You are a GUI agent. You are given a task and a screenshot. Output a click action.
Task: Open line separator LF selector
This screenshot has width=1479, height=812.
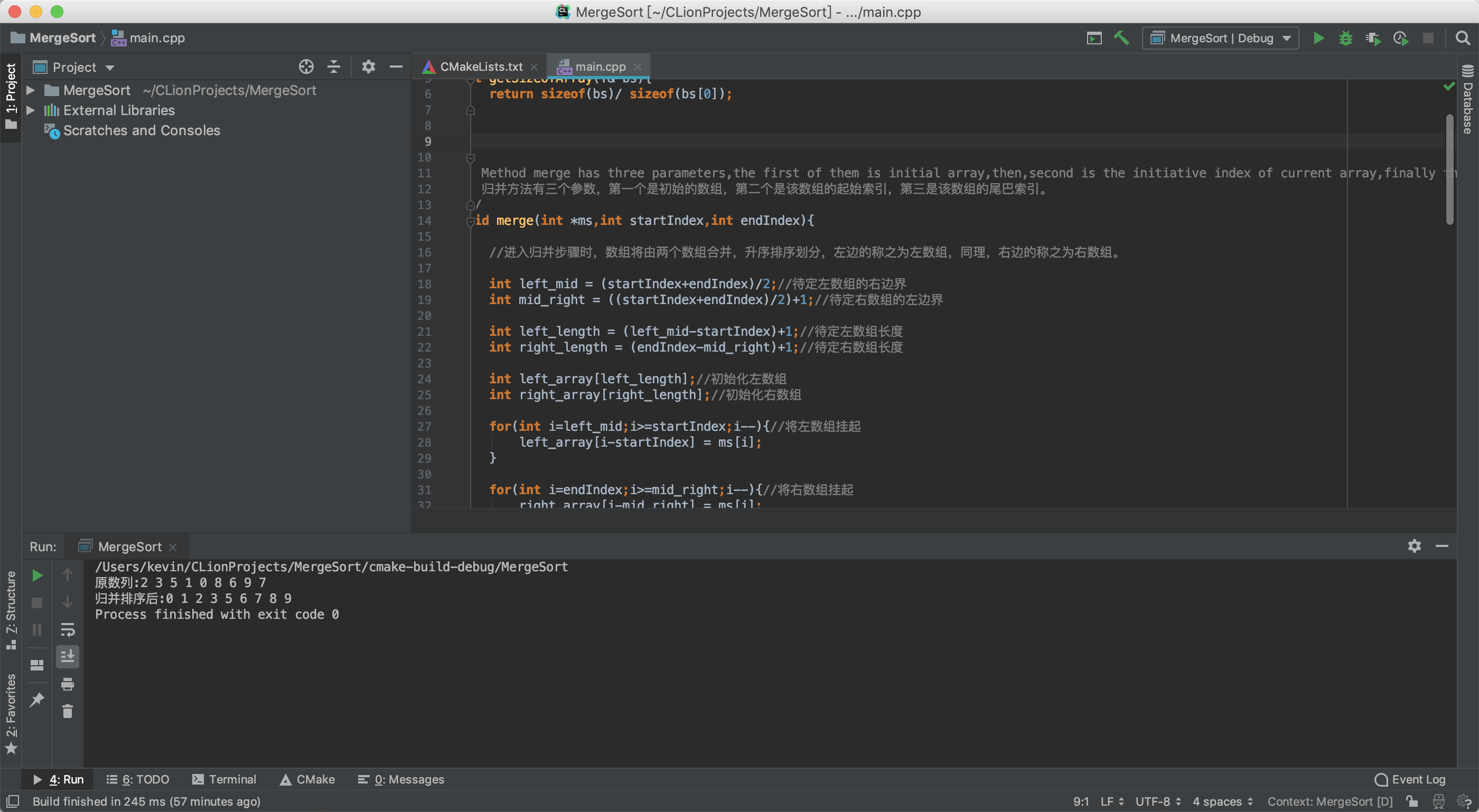1112,801
